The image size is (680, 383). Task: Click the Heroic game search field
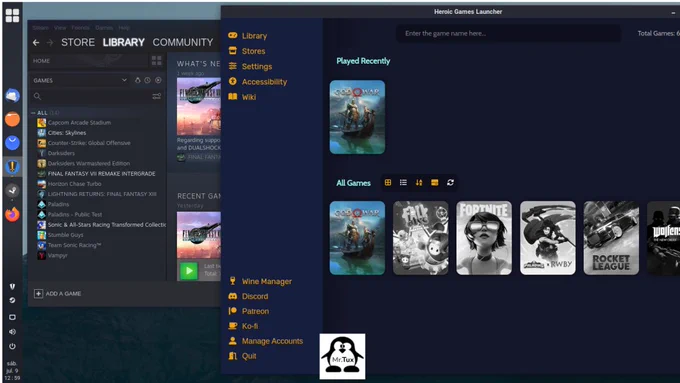click(508, 33)
